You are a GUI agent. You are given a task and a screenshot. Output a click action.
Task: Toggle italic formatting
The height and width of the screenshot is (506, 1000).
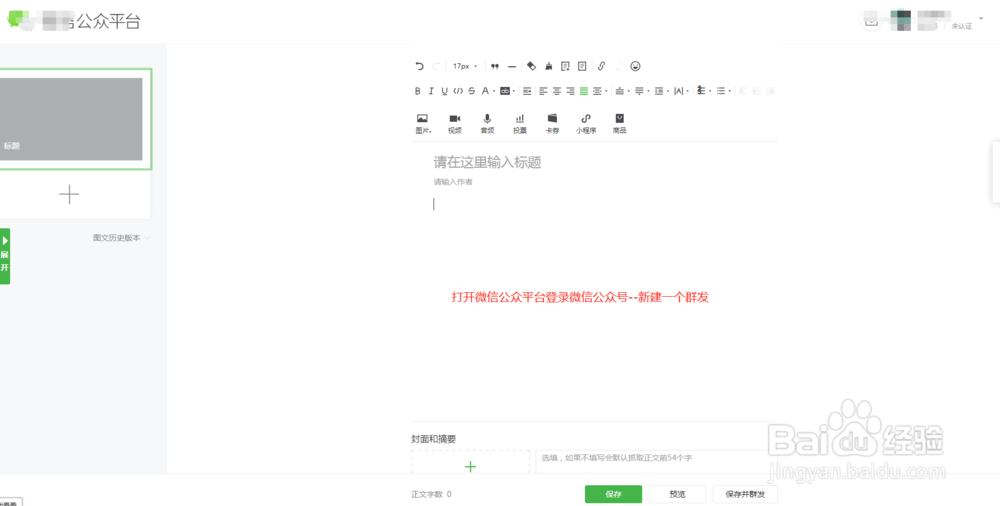point(431,91)
